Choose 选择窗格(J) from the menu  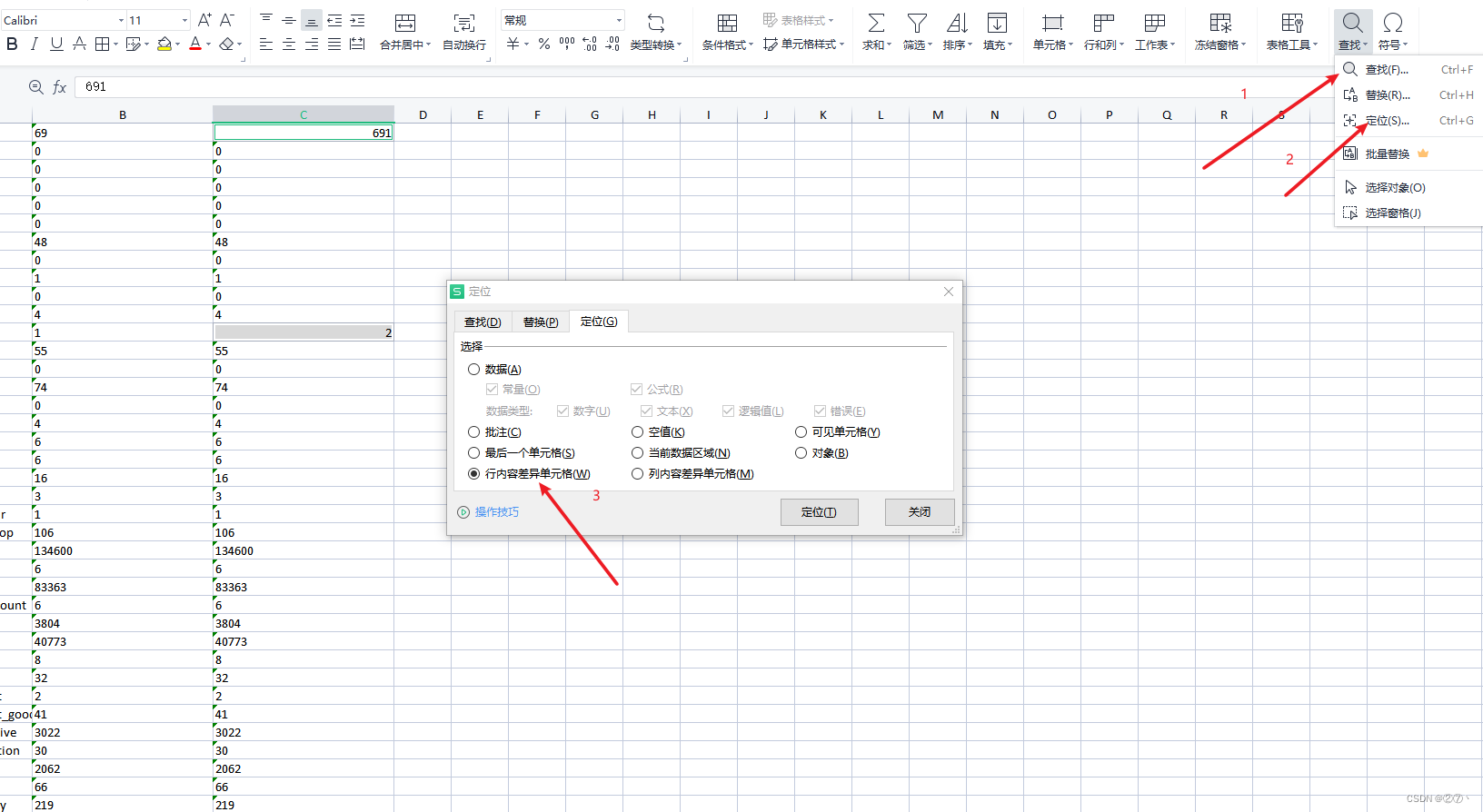point(1408,213)
